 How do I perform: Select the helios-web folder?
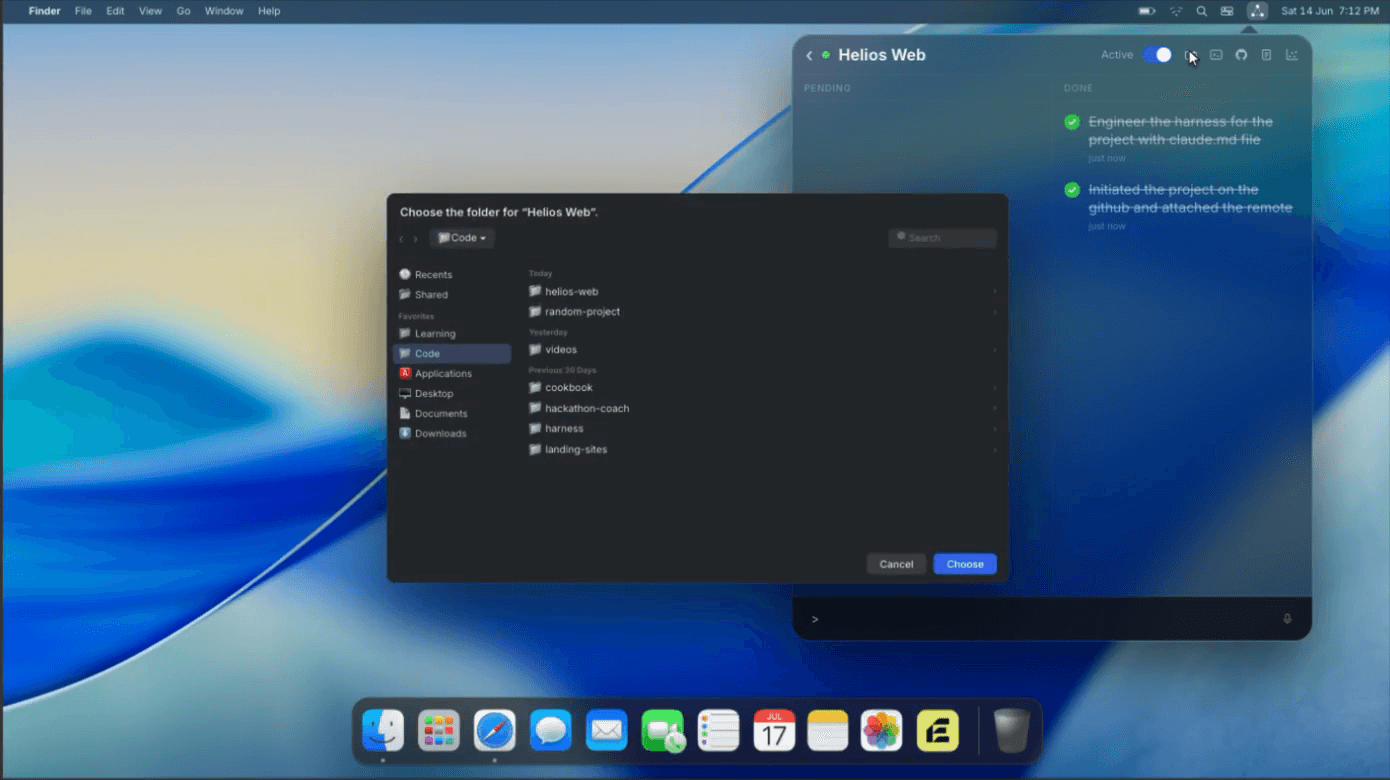click(763, 292)
